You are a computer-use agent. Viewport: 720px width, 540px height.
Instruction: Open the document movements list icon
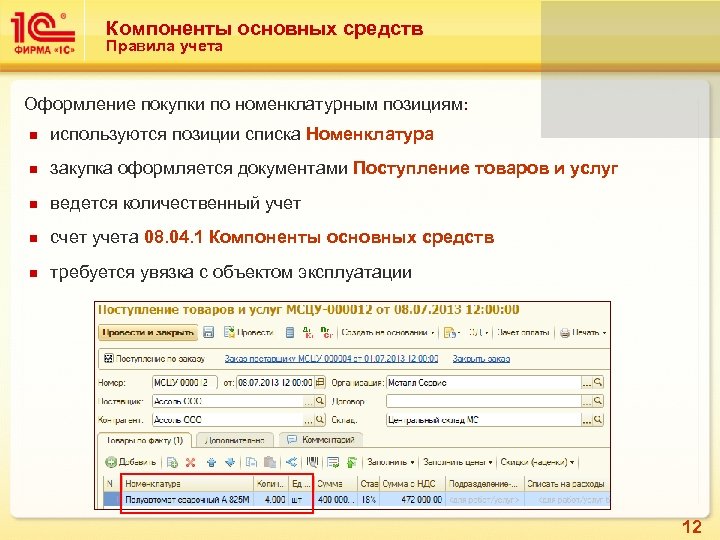click(290, 332)
